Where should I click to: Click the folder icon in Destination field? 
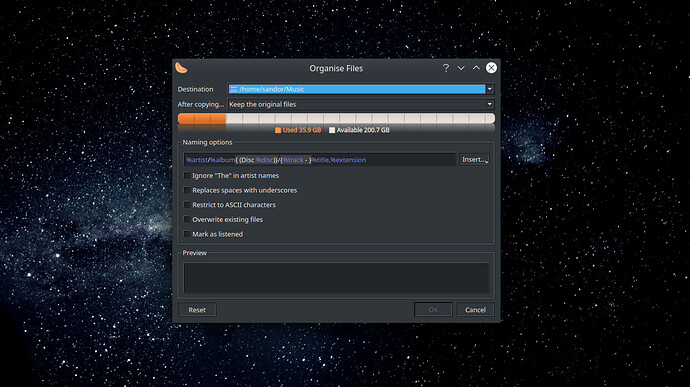[234, 89]
